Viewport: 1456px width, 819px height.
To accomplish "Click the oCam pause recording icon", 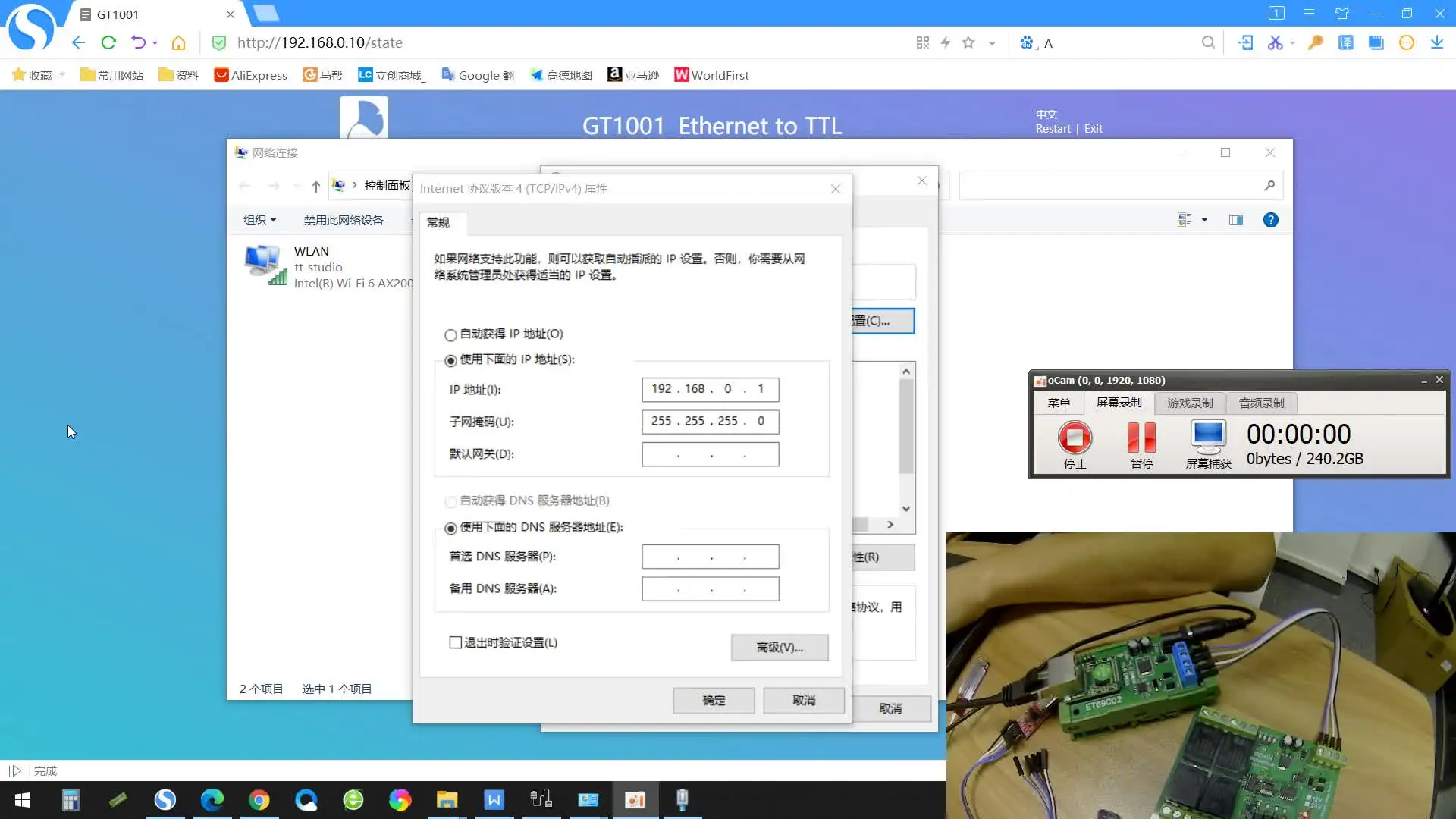I will [x=1141, y=438].
